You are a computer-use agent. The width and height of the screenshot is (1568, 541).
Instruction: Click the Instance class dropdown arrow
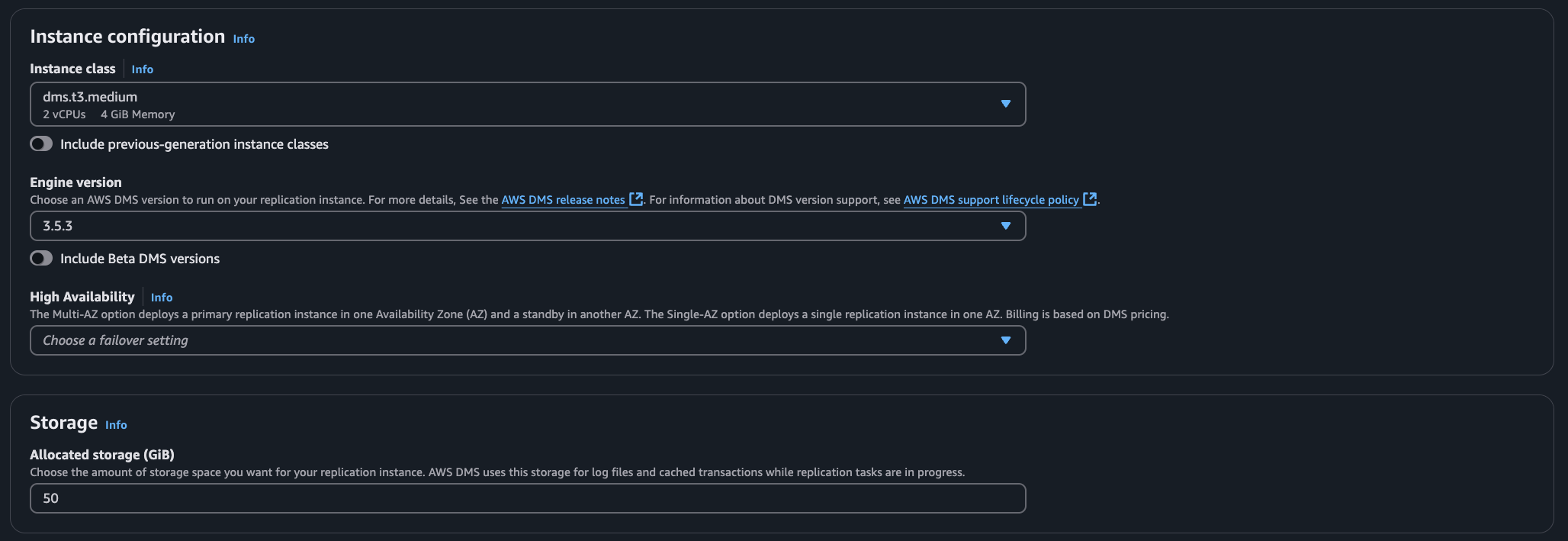(x=1005, y=104)
